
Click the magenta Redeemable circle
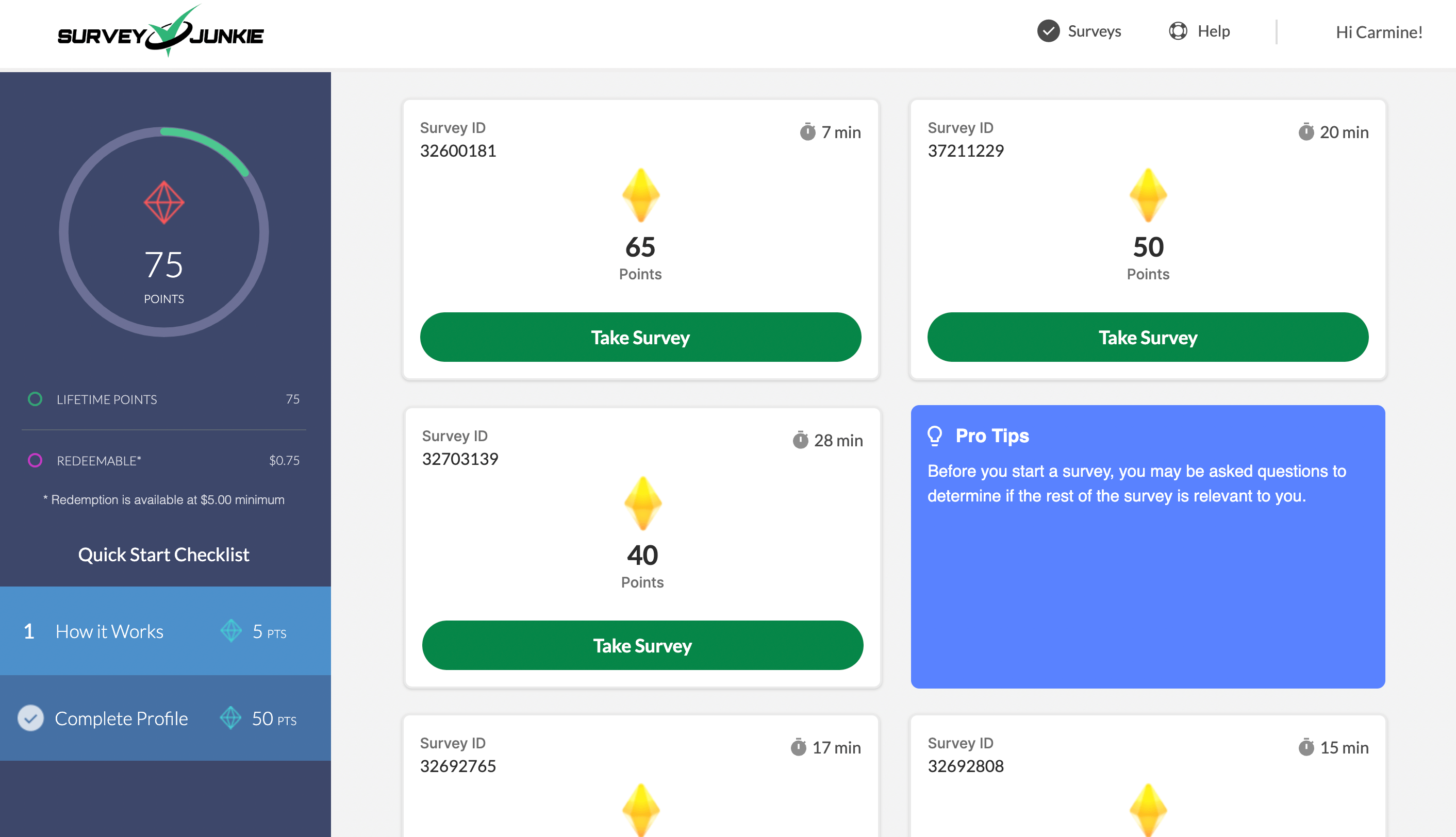point(35,460)
